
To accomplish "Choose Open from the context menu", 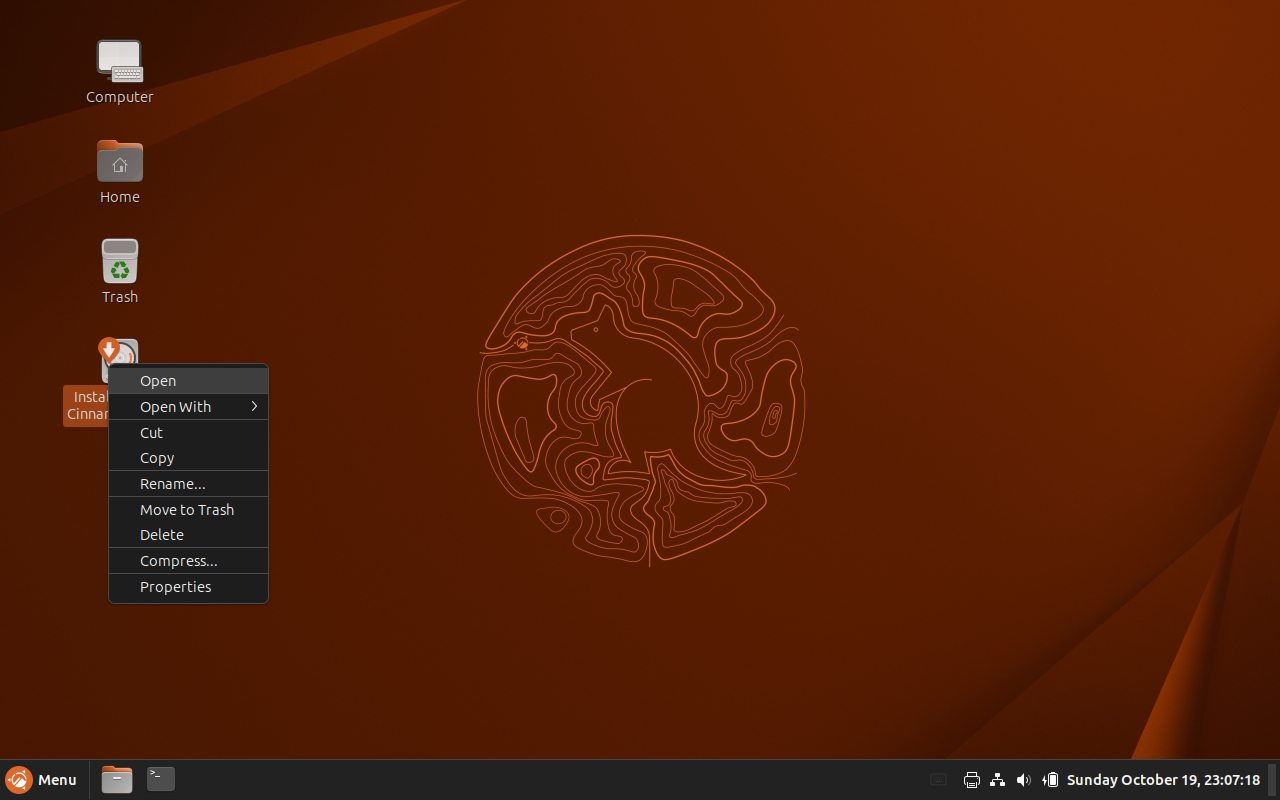I will pos(188,381).
